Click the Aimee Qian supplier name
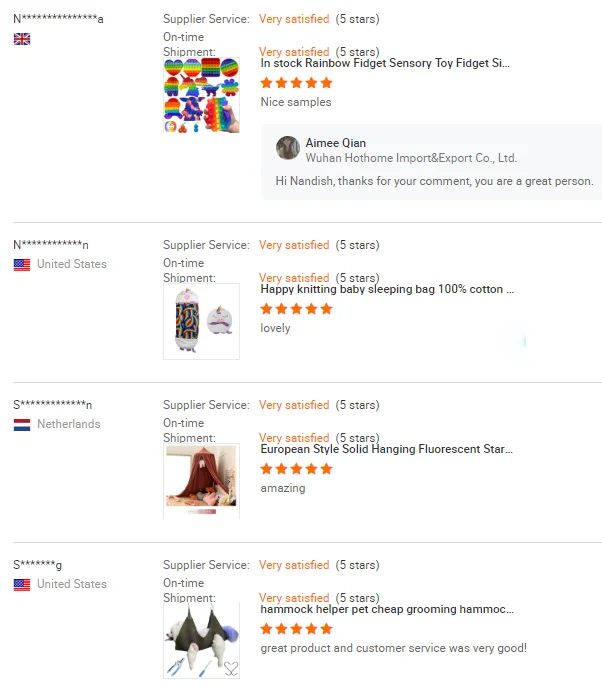The height and width of the screenshot is (686, 602). coord(336,143)
